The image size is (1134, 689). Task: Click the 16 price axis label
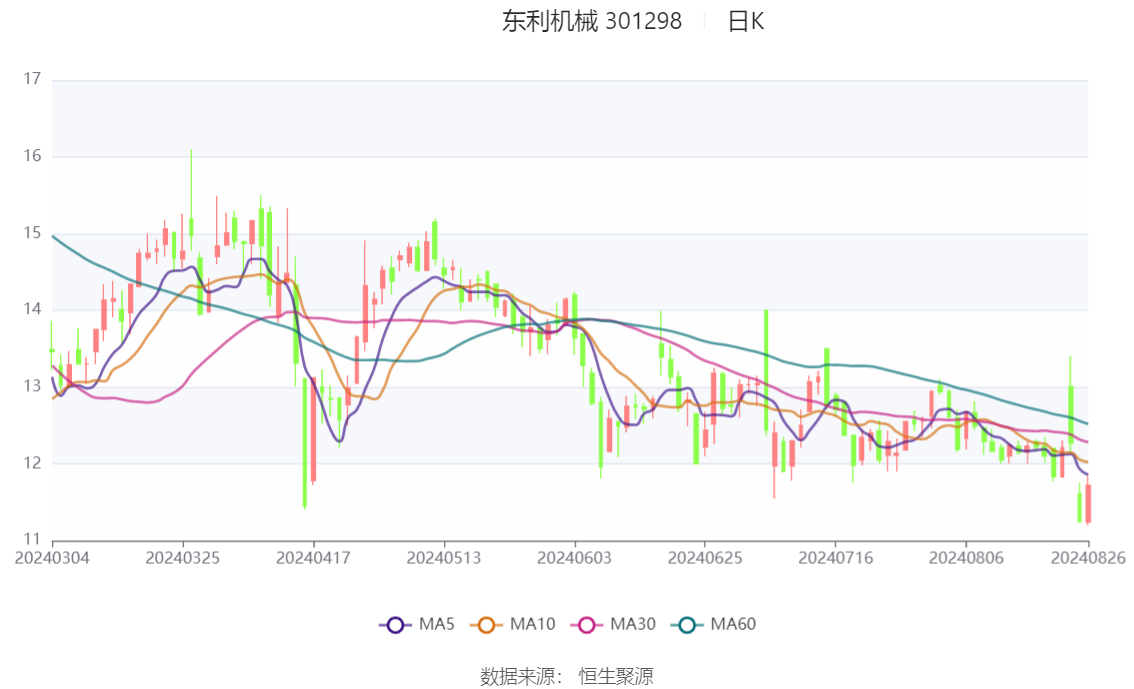click(32, 156)
